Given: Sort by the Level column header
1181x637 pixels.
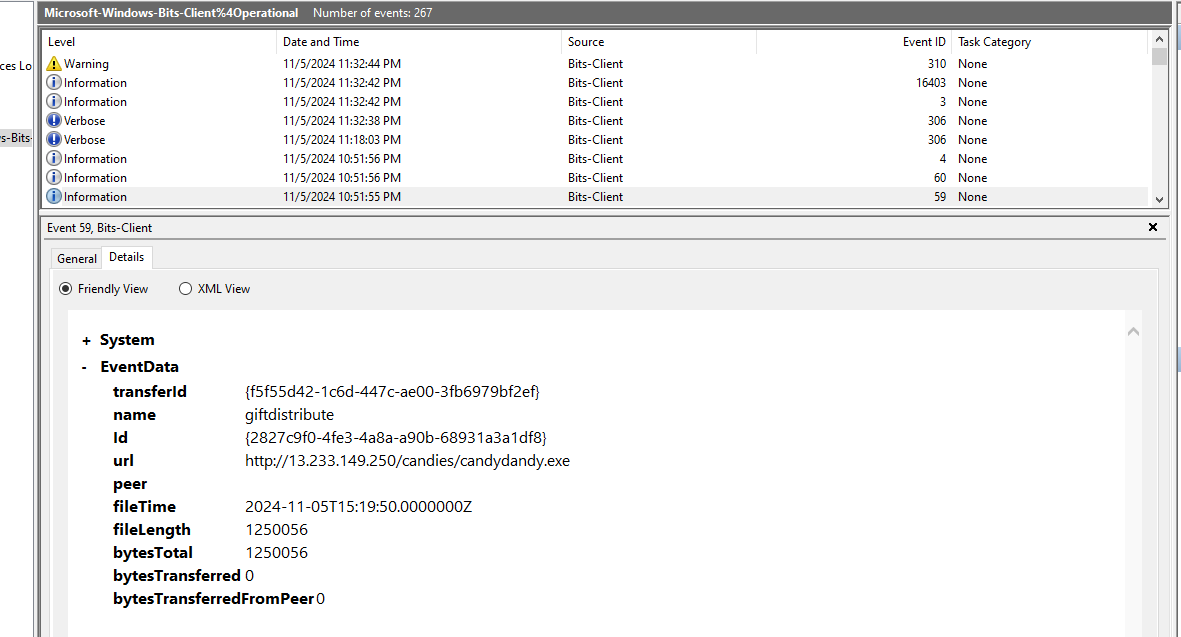Looking at the screenshot, I should [x=160, y=42].
